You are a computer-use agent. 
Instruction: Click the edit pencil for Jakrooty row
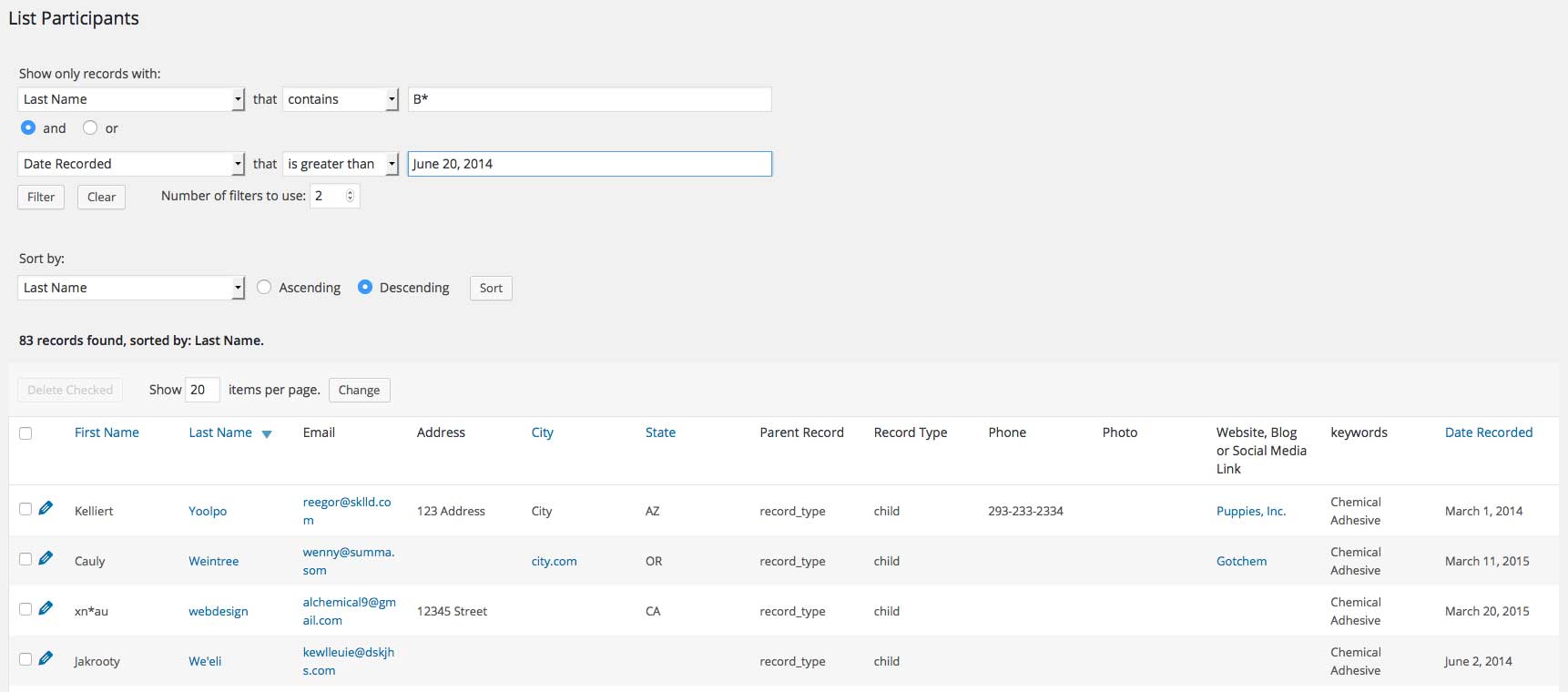46,658
